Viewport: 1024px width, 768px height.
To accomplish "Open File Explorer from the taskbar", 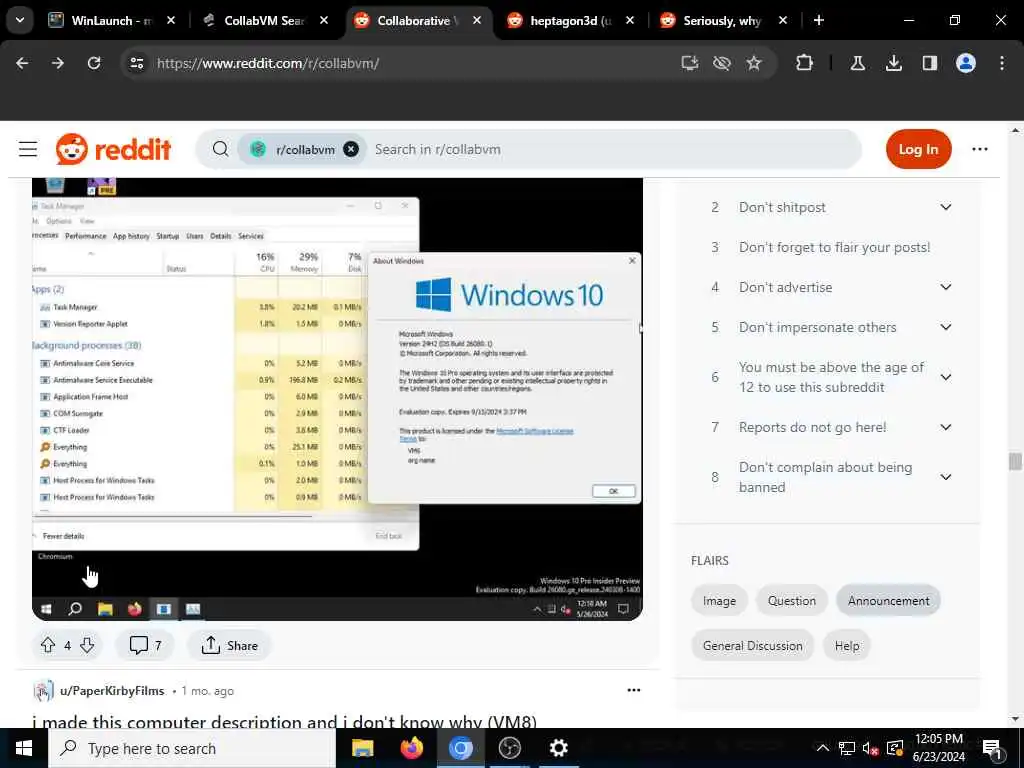I will click(362, 748).
